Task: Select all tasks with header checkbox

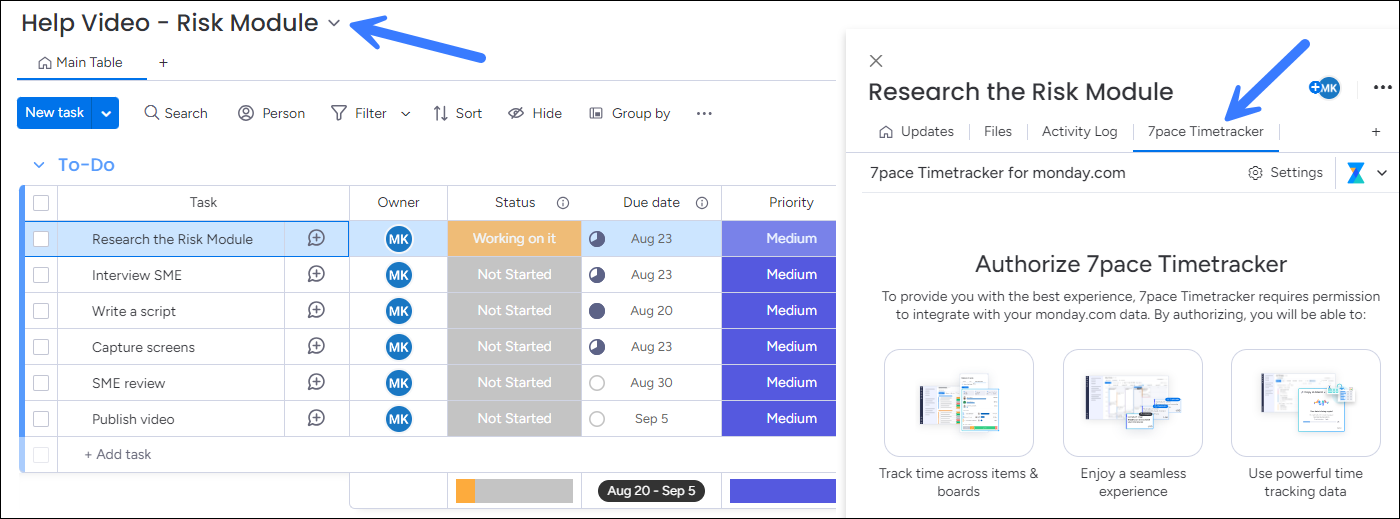Action: point(41,203)
